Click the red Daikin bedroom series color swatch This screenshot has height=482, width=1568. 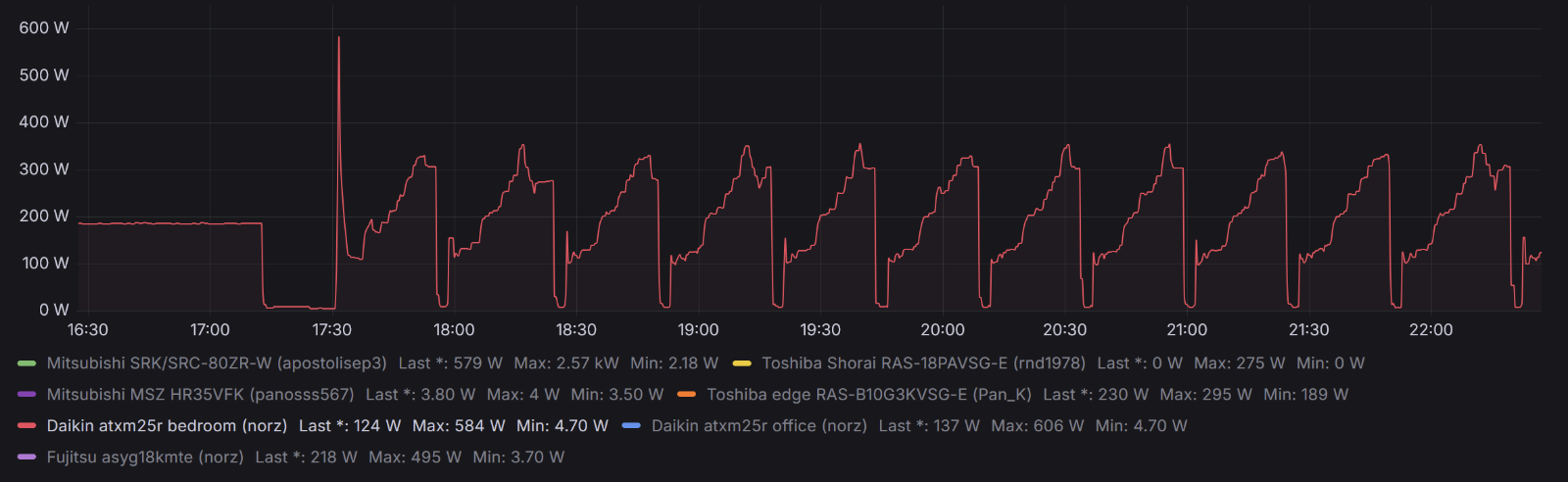[26, 426]
